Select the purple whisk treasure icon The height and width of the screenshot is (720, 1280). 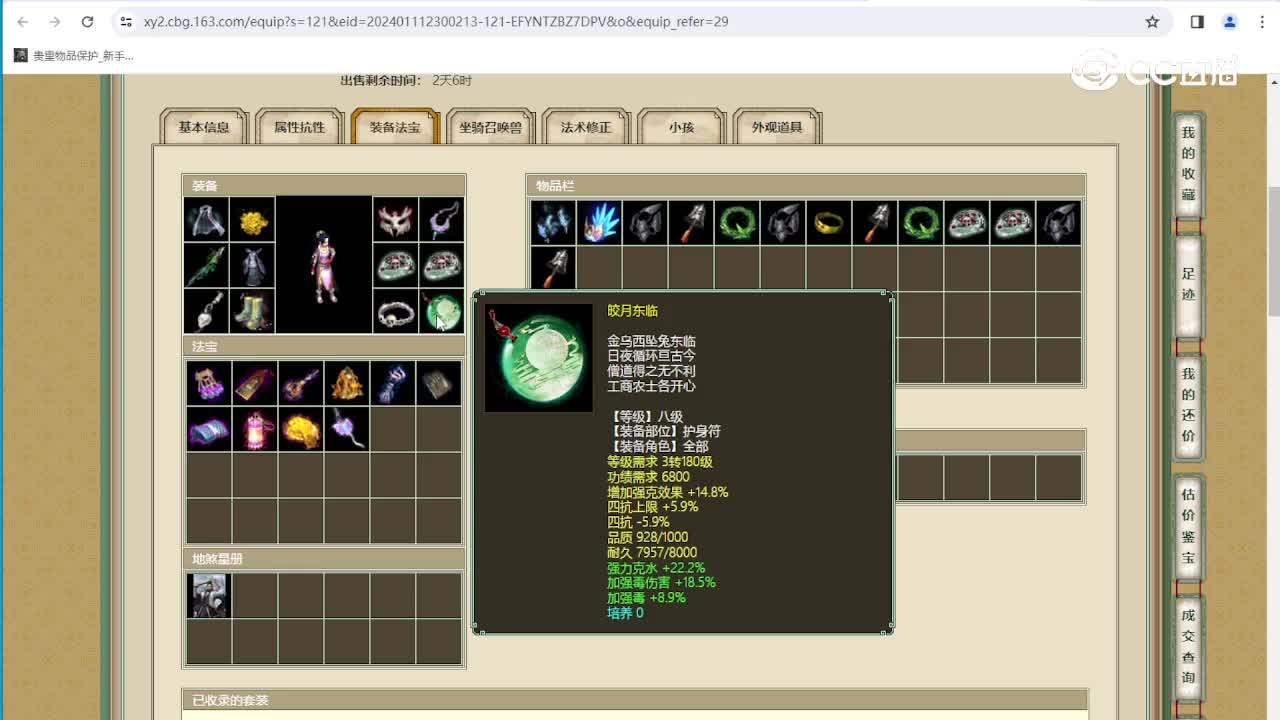click(347, 429)
